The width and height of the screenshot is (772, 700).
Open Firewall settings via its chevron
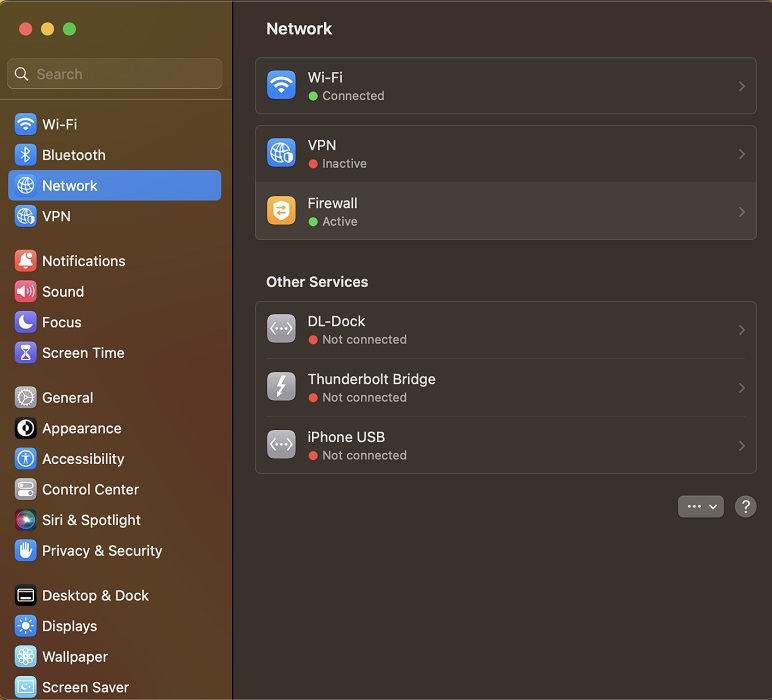tap(741, 212)
